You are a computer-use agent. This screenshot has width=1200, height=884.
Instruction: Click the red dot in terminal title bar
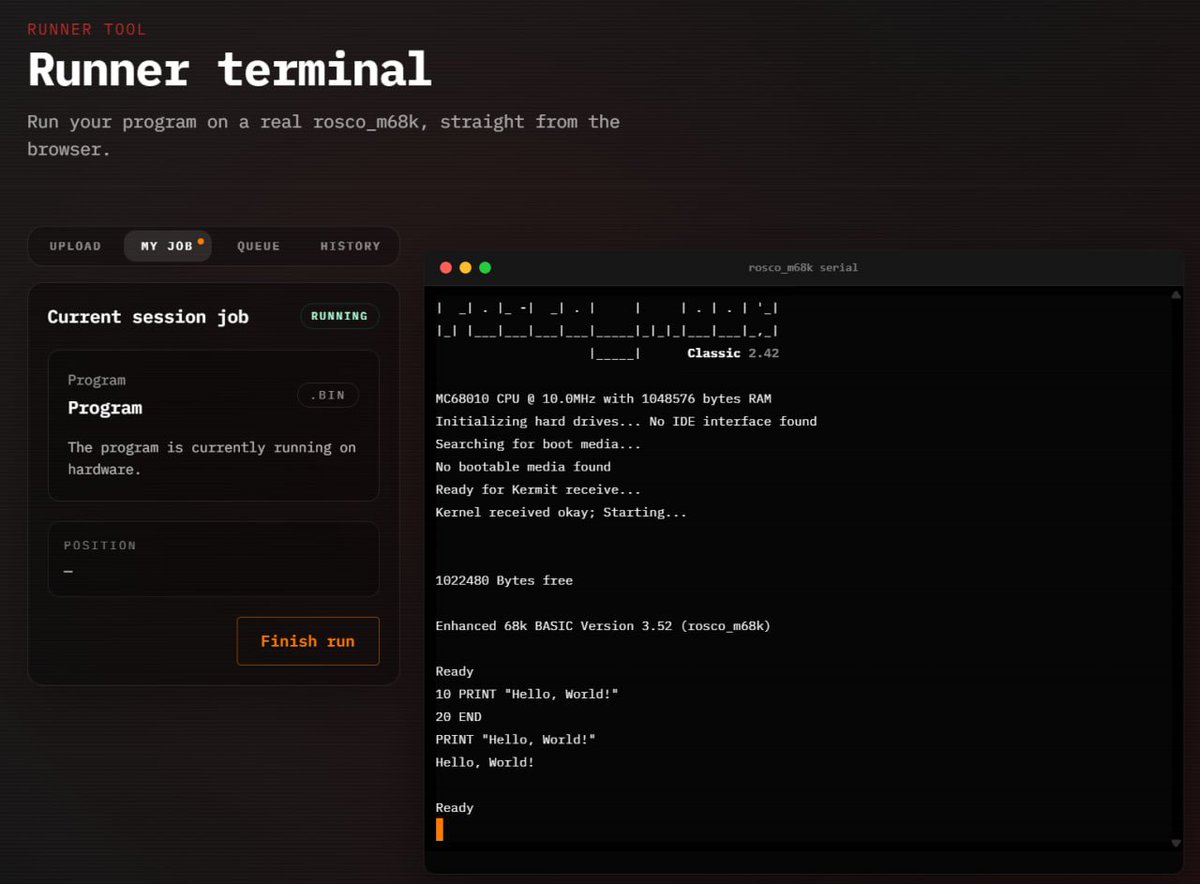coord(445,268)
